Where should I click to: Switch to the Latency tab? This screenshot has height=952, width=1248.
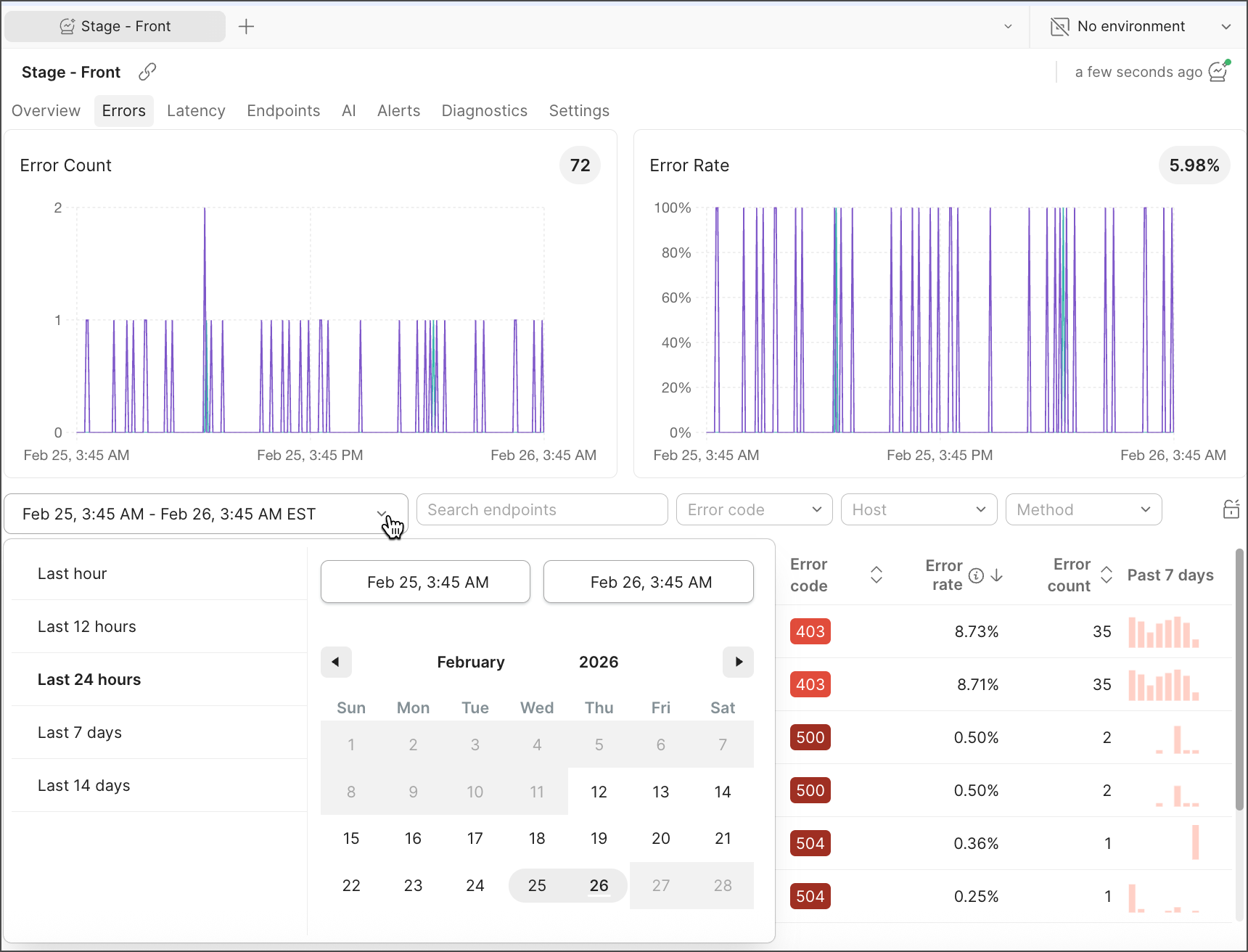(196, 111)
